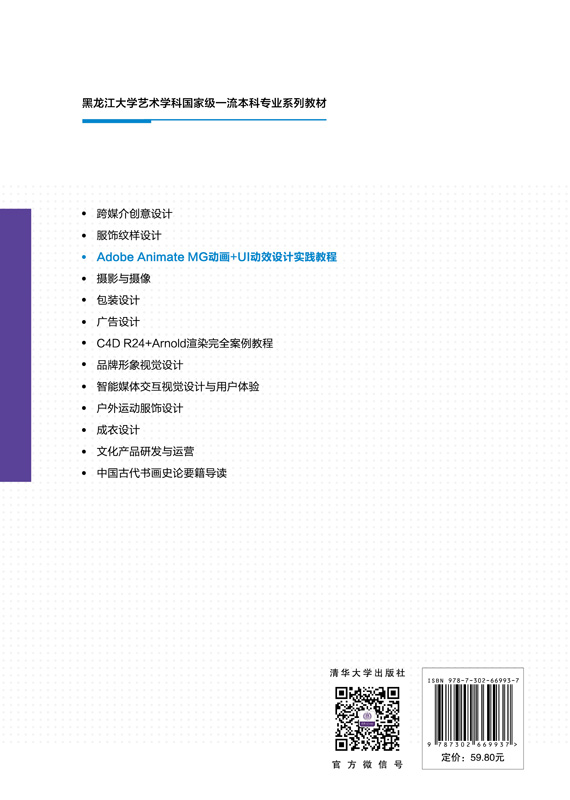Click the 定价 59.80元 price label

pyautogui.click(x=473, y=757)
